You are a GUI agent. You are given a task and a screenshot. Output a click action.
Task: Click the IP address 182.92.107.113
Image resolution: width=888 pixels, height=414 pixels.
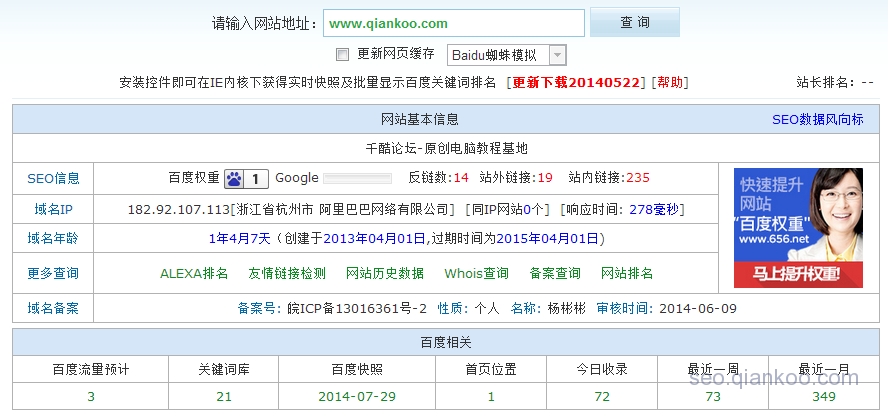(178, 210)
